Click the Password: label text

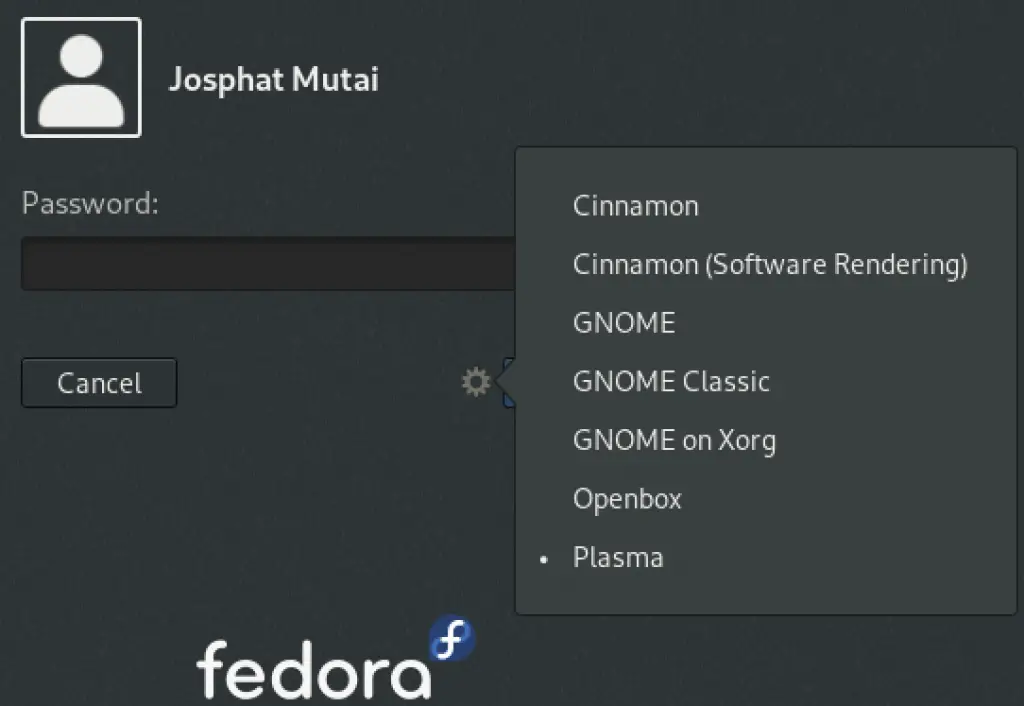pos(90,203)
